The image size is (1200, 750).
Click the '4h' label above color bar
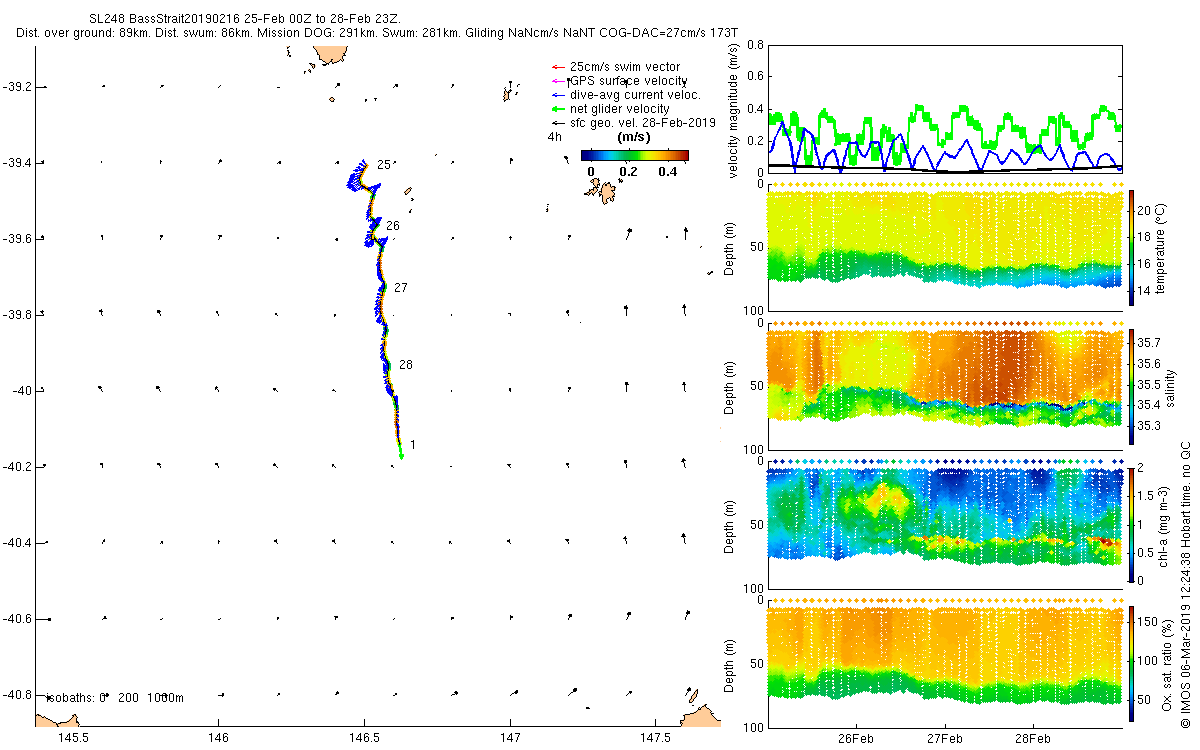[554, 137]
